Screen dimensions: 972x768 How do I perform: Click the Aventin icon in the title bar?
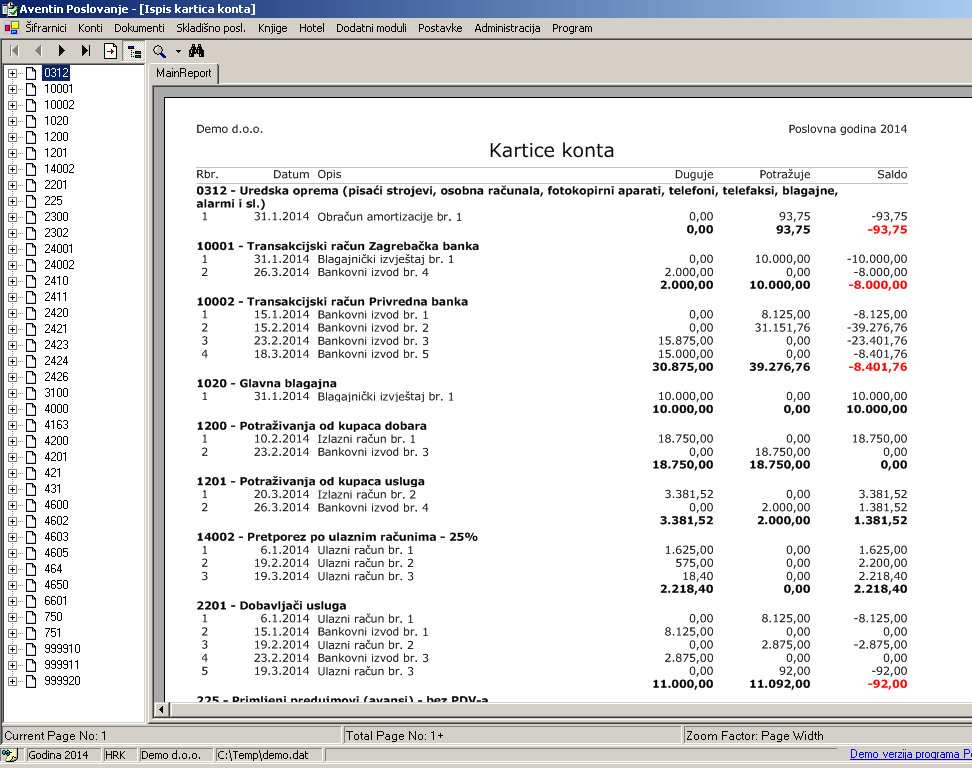point(8,8)
